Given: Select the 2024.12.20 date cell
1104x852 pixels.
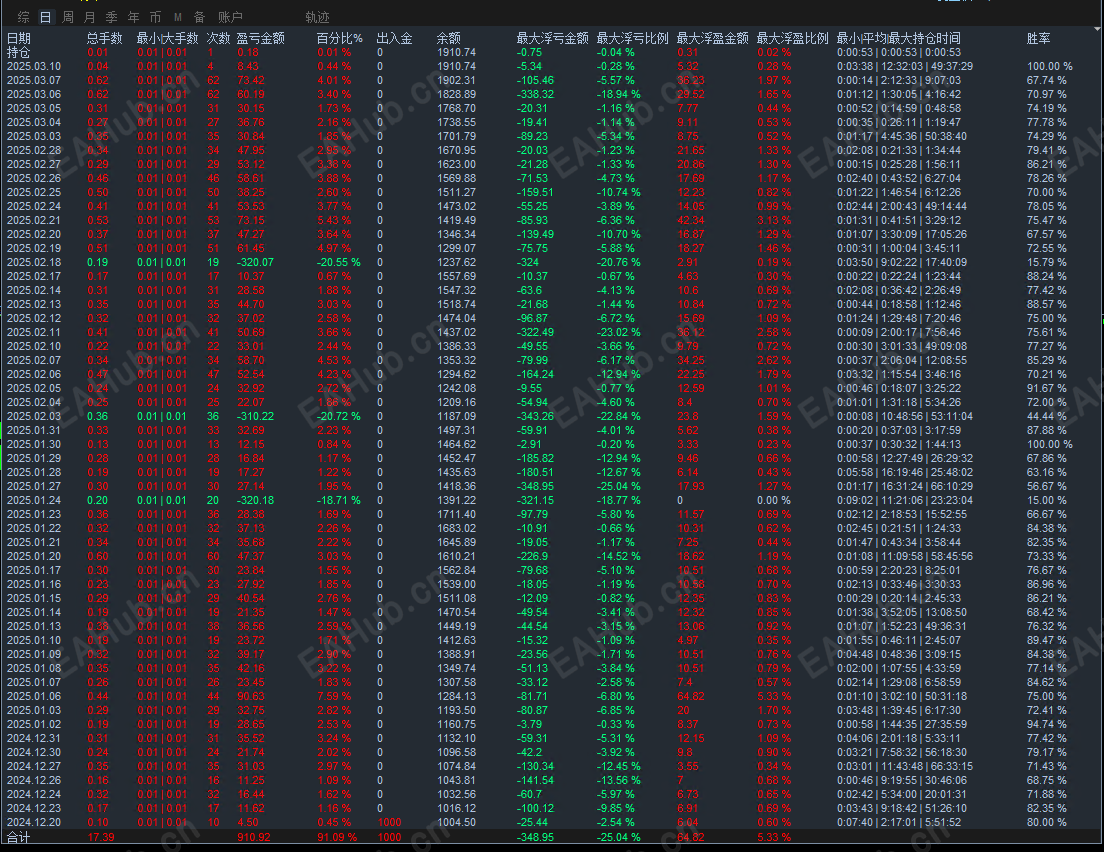Looking at the screenshot, I should coord(34,822).
